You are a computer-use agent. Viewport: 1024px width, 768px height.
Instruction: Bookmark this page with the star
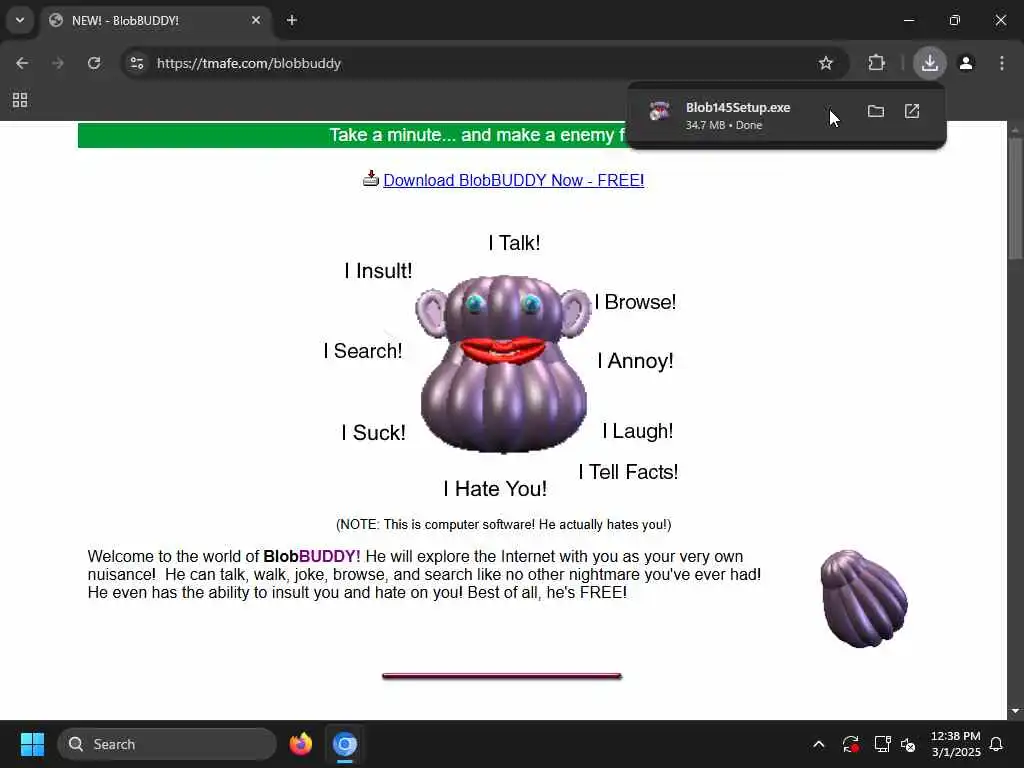pyautogui.click(x=825, y=63)
